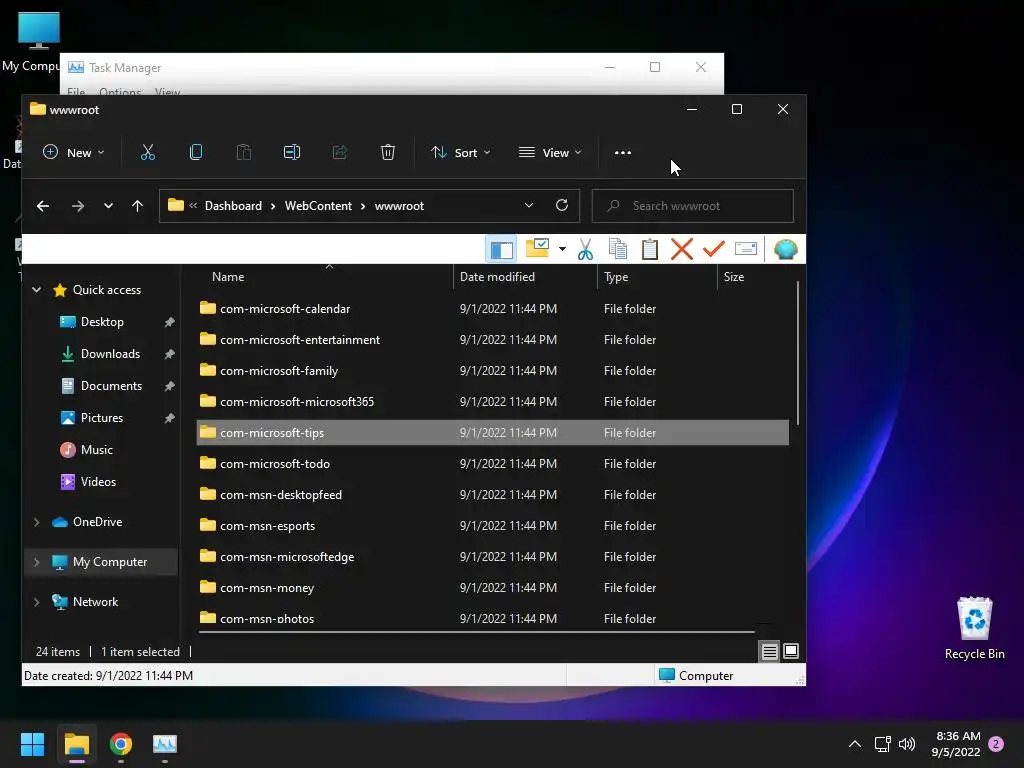Click WebContent in the address breadcrumb
The image size is (1024, 768).
point(318,206)
